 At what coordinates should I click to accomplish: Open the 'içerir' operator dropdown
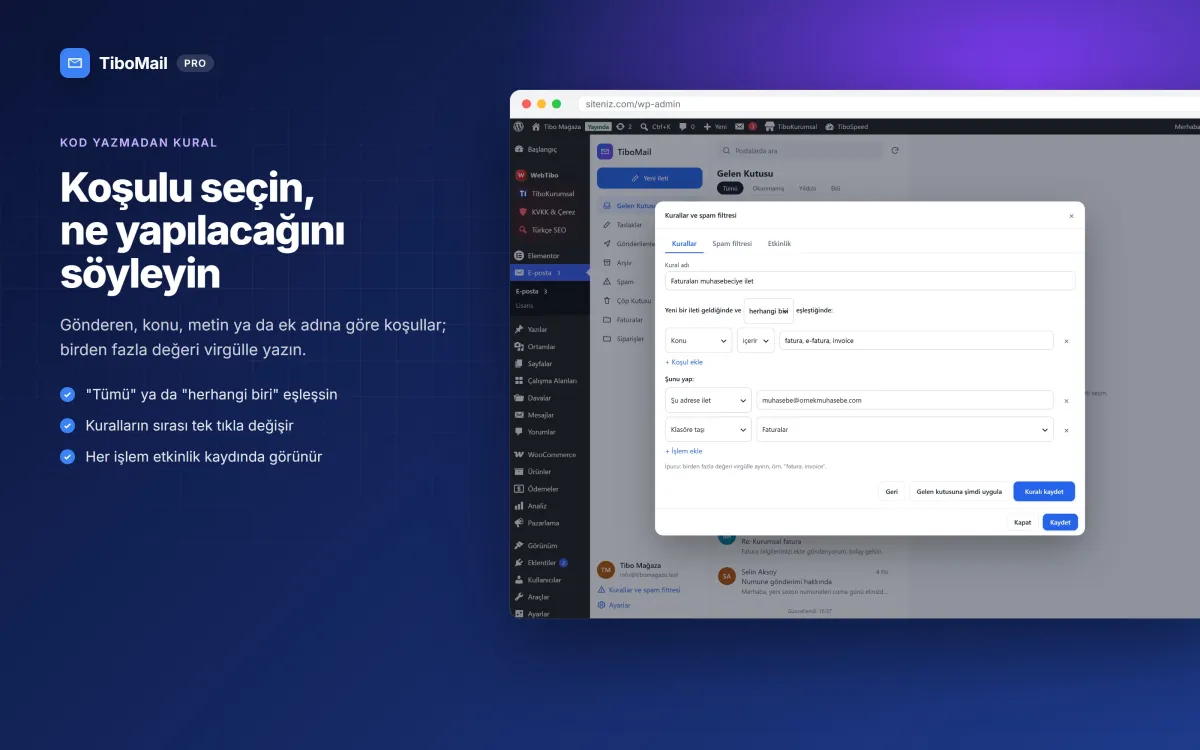coord(756,341)
